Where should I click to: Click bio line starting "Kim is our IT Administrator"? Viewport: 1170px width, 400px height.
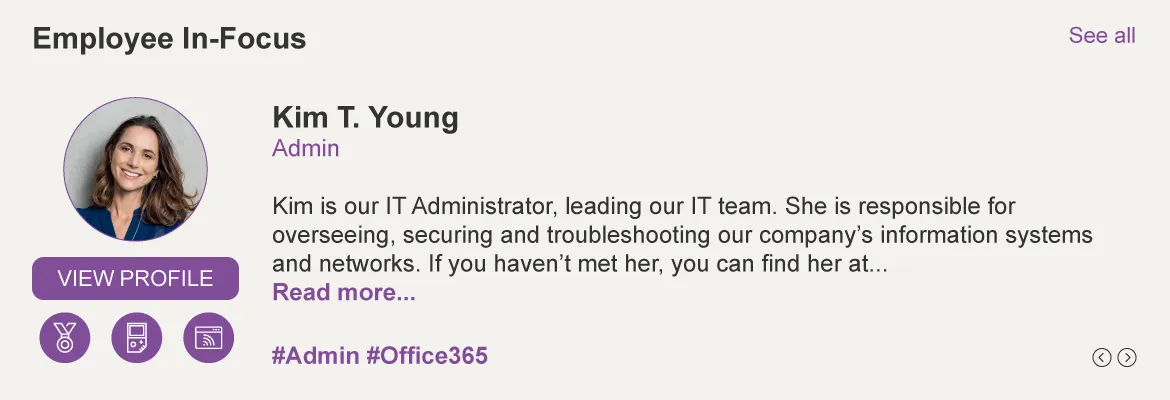[644, 206]
